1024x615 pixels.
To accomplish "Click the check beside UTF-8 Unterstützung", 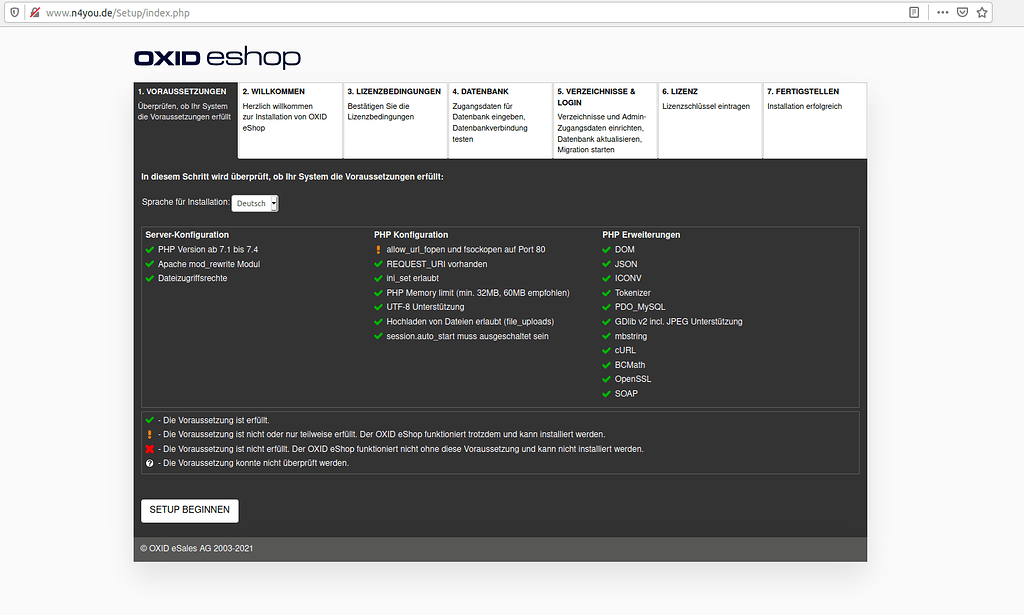I will [378, 307].
